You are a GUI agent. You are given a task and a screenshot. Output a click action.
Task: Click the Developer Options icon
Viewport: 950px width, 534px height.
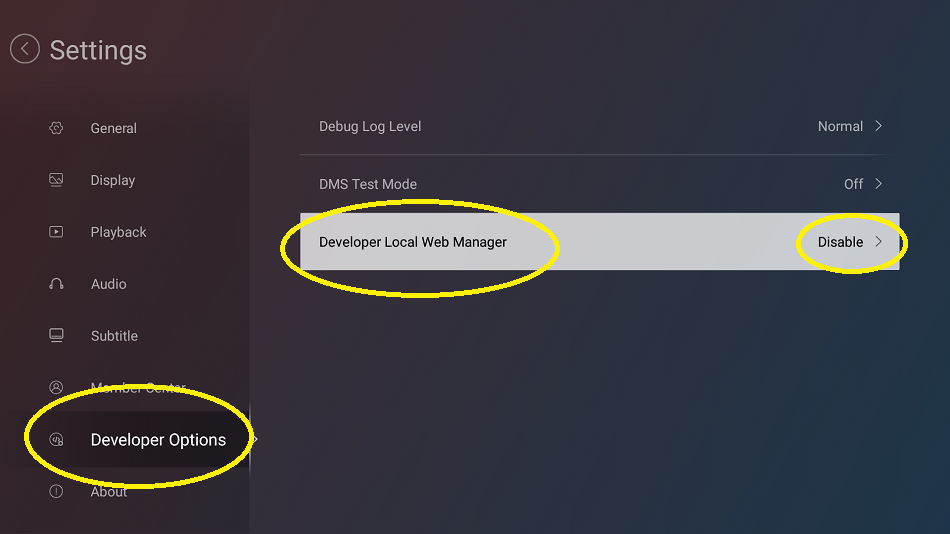point(56,440)
